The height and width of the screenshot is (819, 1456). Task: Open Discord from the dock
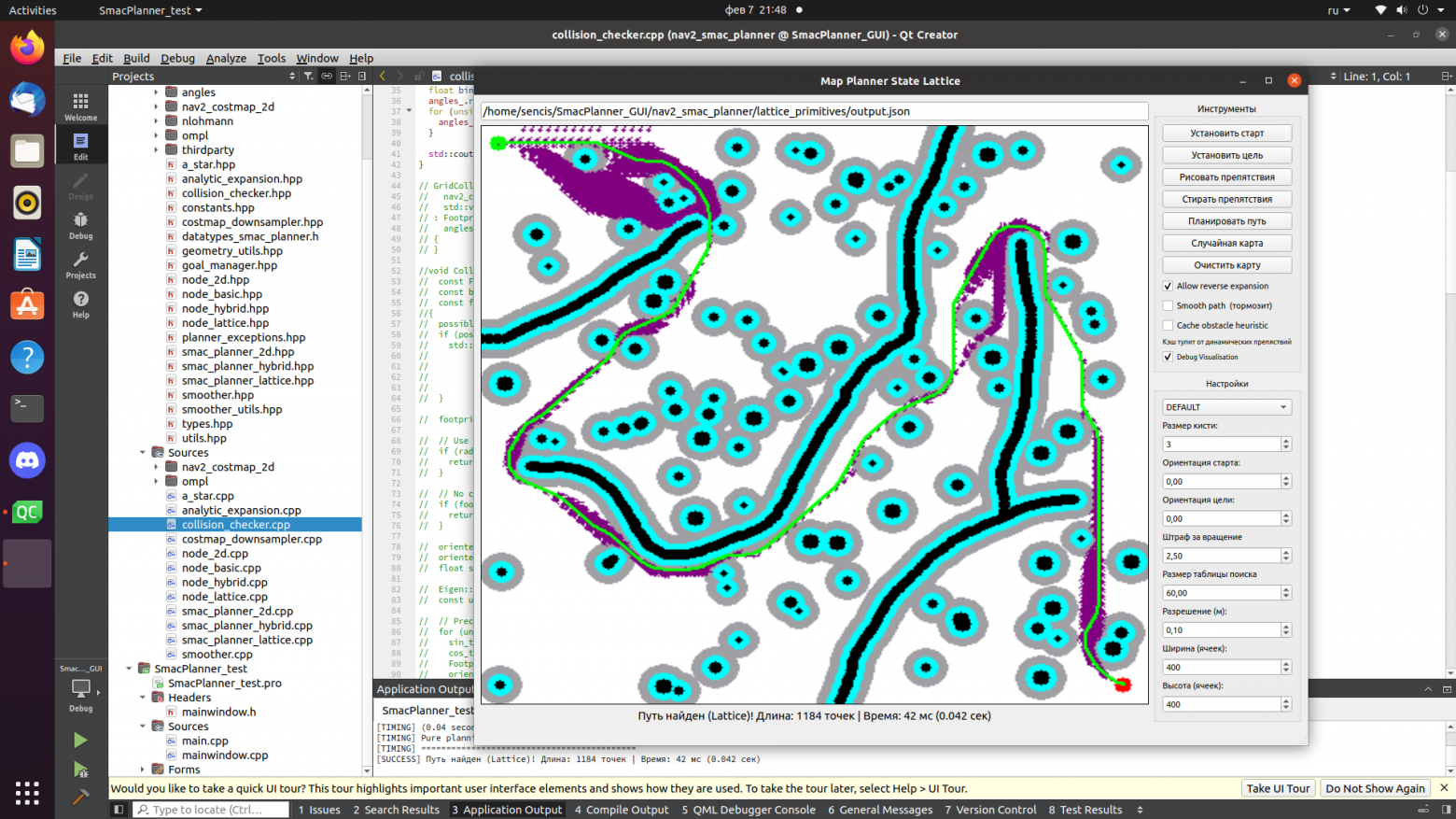pos(27,460)
